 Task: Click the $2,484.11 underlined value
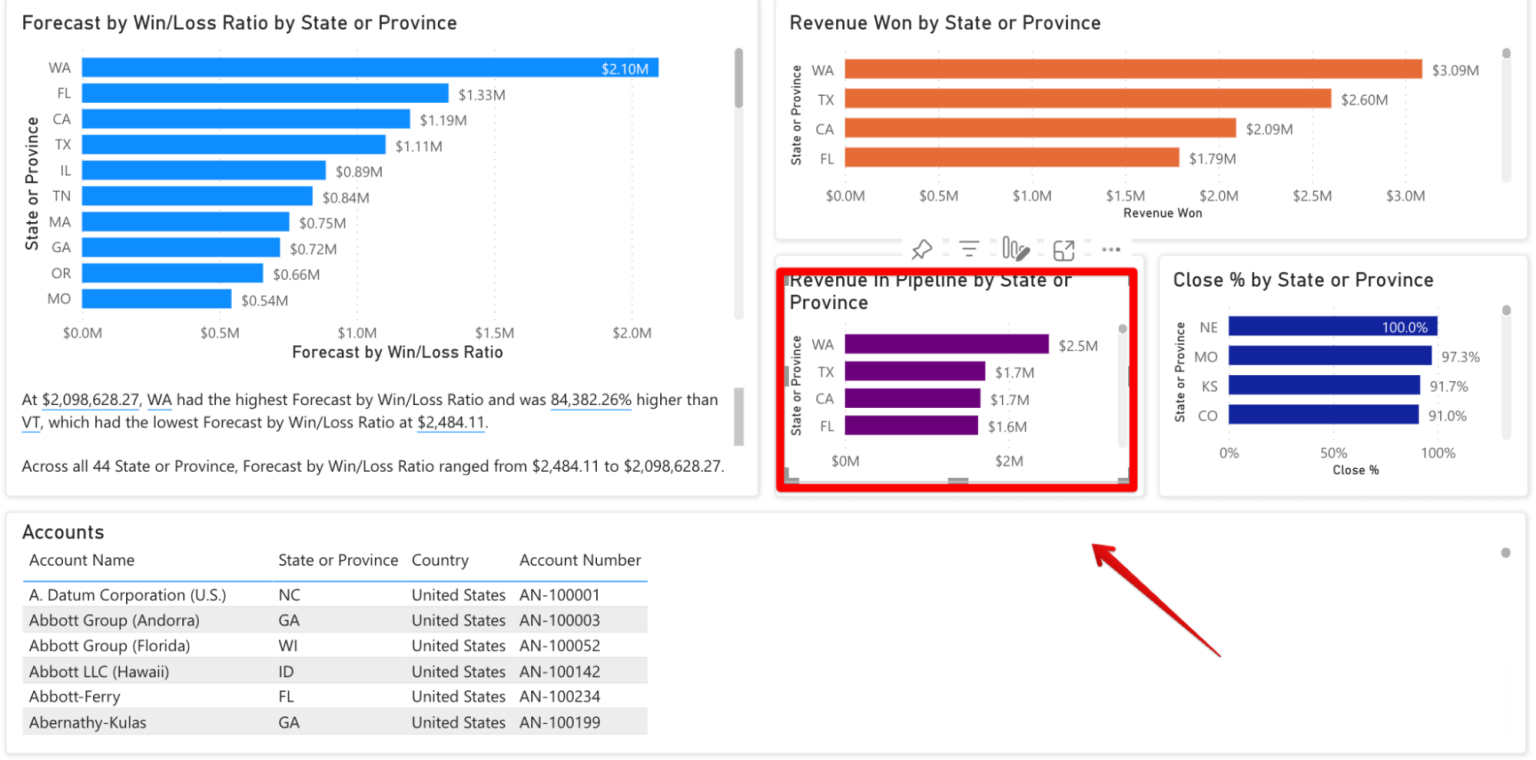click(451, 423)
